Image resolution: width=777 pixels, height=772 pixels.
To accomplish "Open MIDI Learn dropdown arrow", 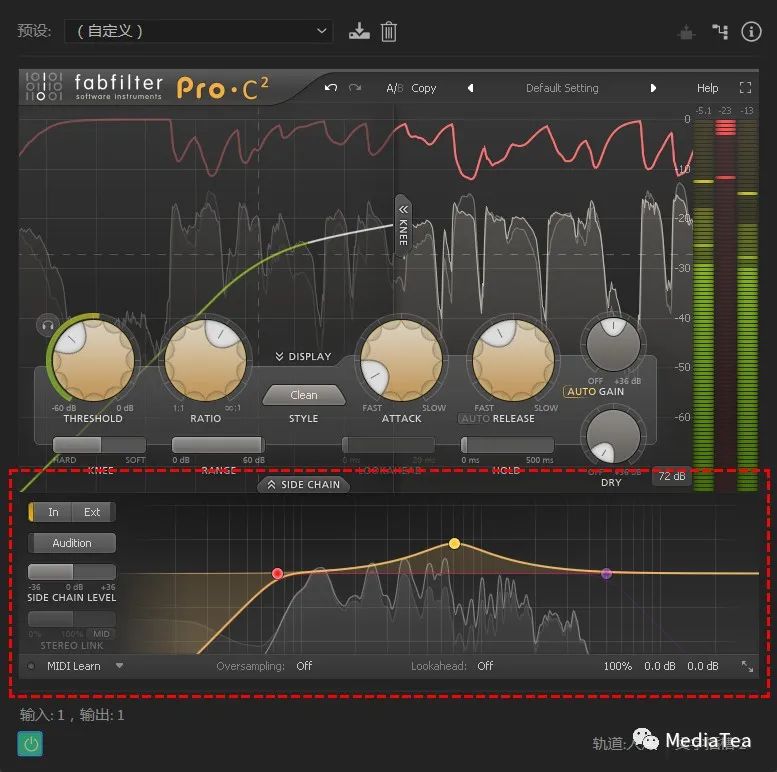I will click(x=119, y=666).
